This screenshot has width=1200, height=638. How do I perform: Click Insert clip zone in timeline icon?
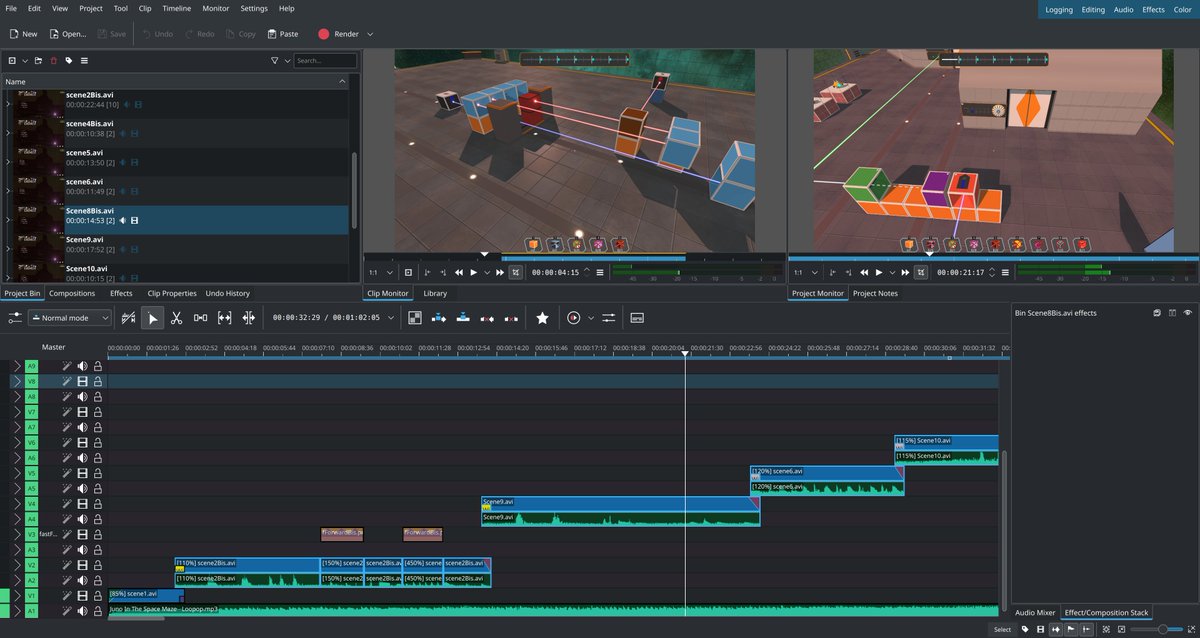439,318
